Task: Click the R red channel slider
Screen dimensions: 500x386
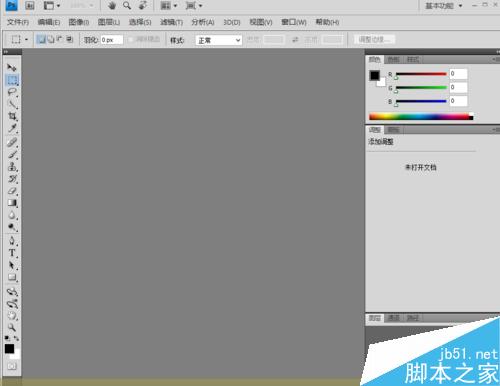Action: [421, 74]
